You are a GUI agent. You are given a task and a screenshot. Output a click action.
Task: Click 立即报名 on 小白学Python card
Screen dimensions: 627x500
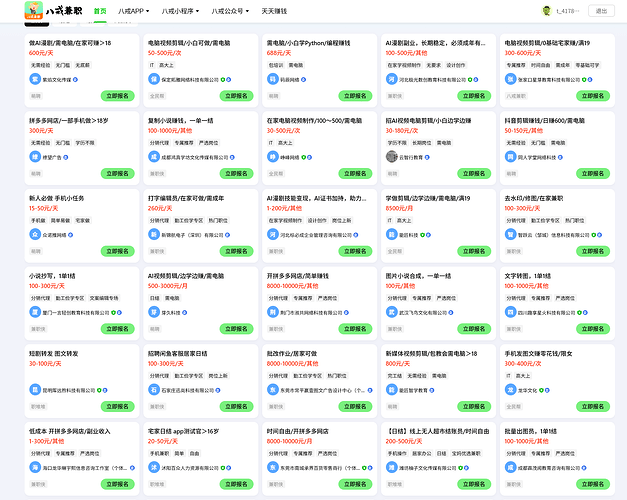click(x=355, y=96)
